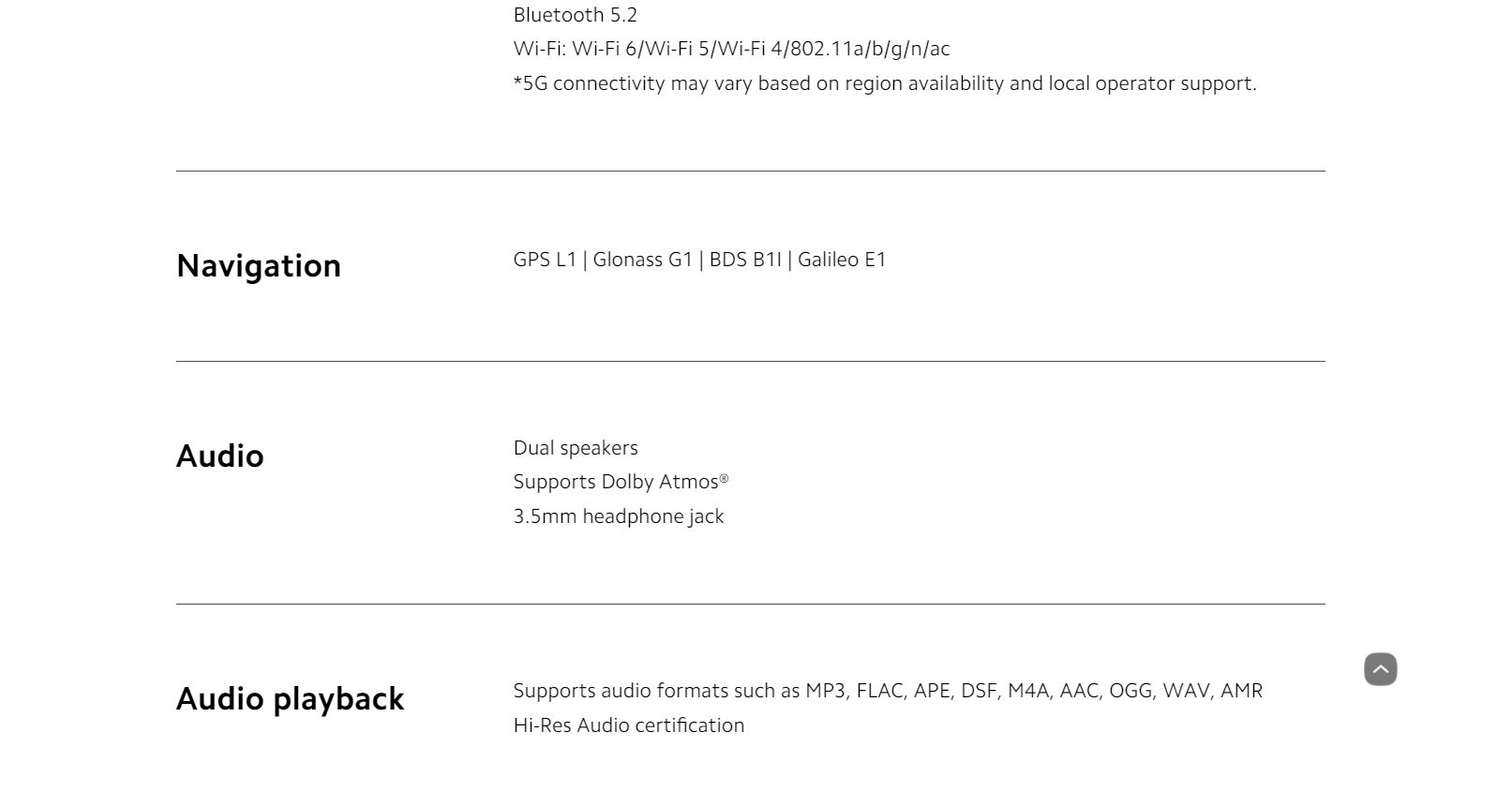
Task: Click the Galileo E1 text
Action: tap(842, 260)
